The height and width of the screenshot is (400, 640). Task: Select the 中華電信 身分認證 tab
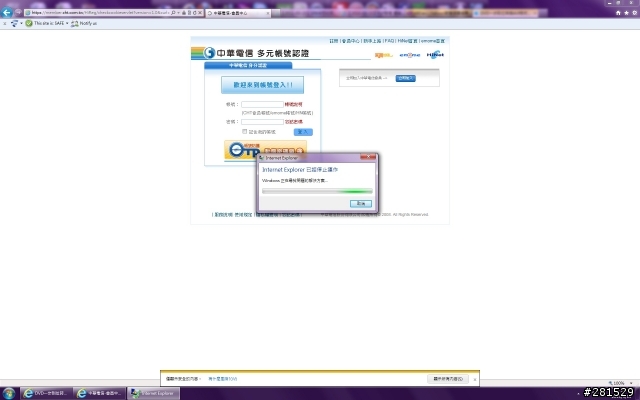[248, 65]
